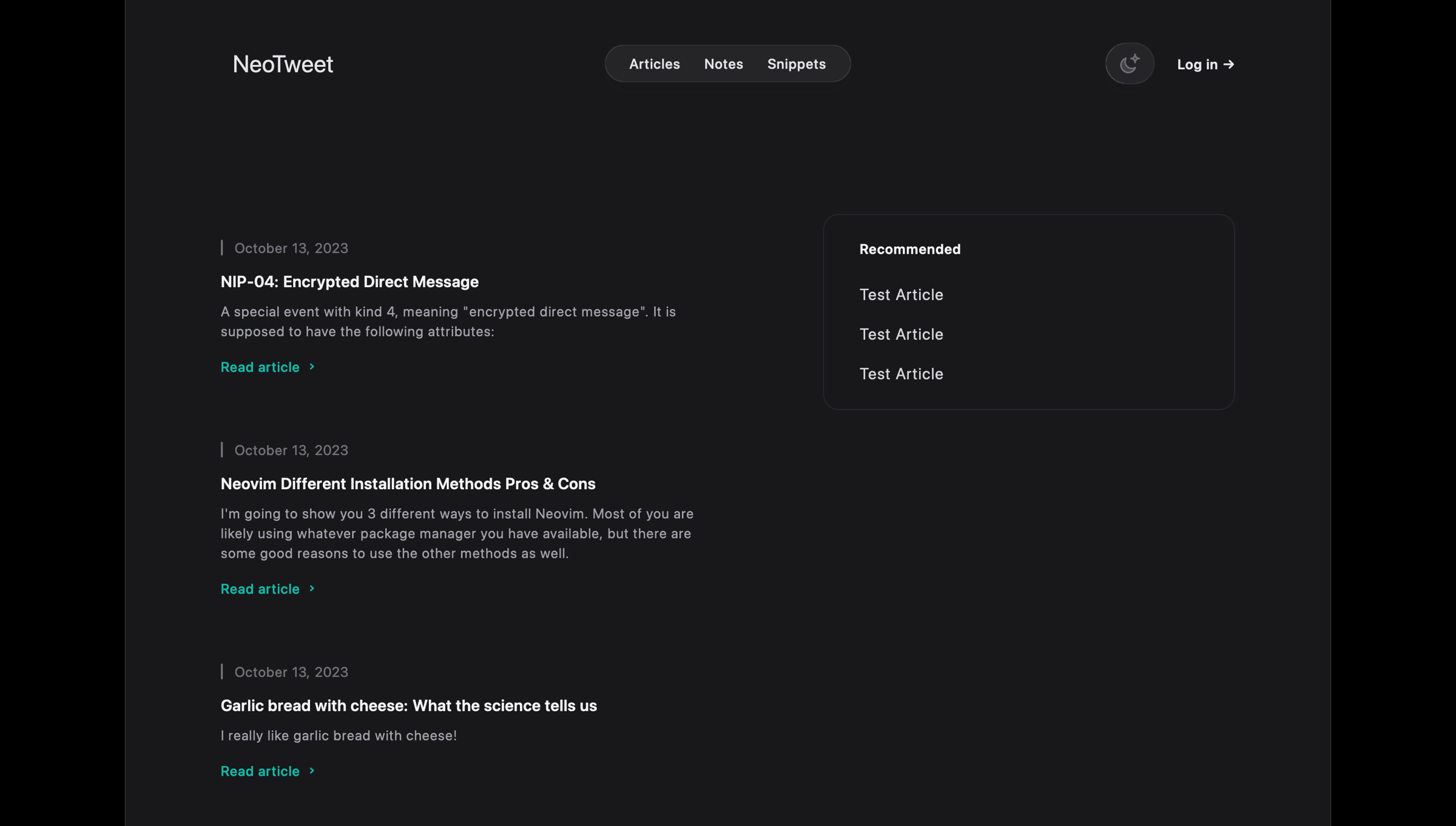Viewport: 1456px width, 826px height.
Task: Click Read article under NIP-04 post
Action: click(x=260, y=367)
